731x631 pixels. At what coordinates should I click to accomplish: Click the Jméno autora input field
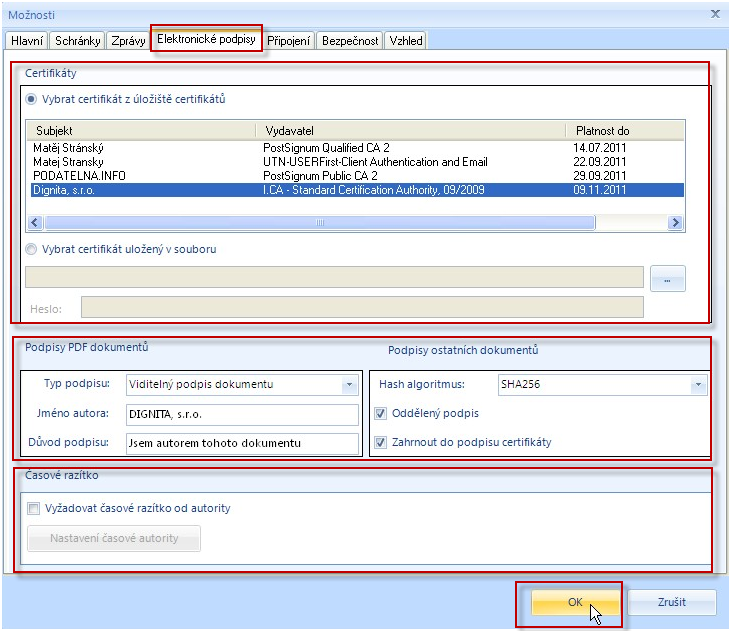coord(242,415)
